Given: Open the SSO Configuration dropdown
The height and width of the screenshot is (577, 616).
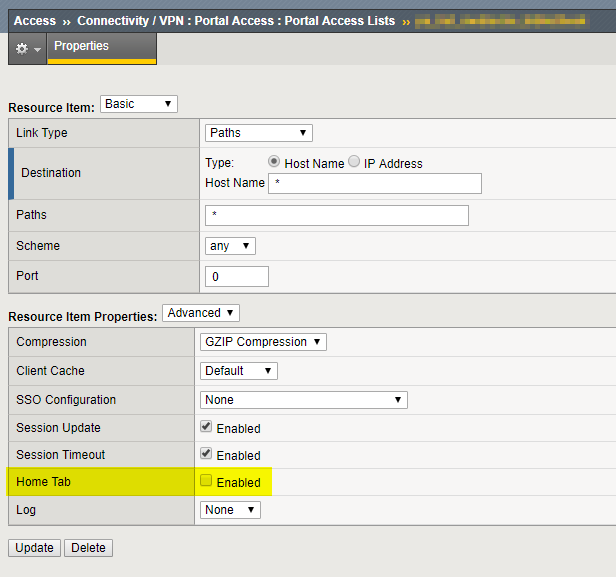Looking at the screenshot, I should point(305,400).
